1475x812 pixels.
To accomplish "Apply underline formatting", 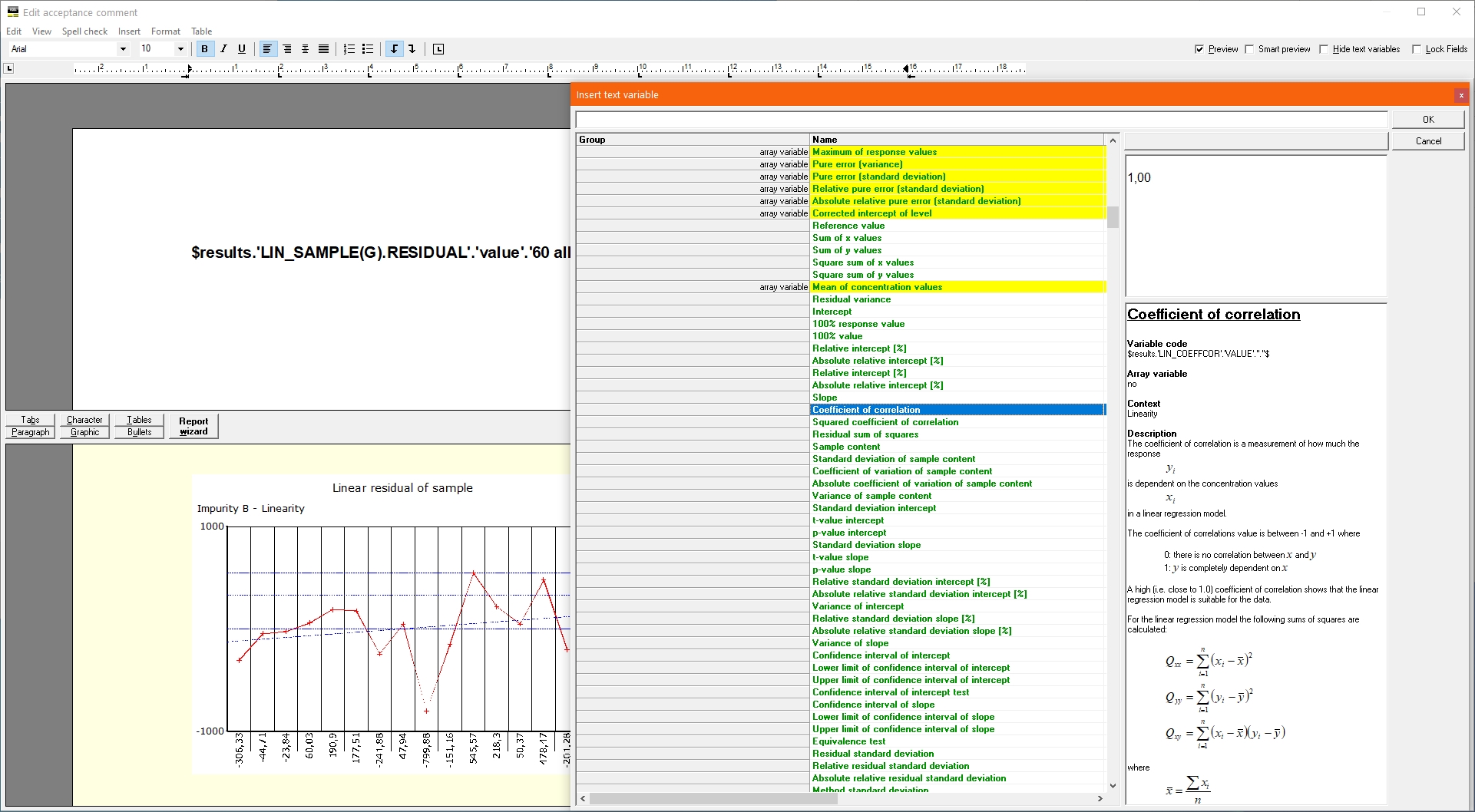I will click(x=242, y=49).
